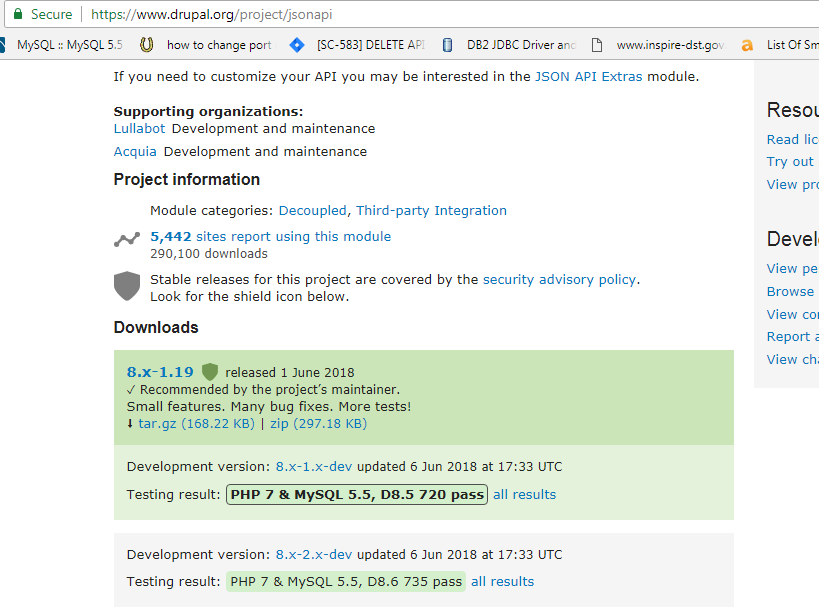This screenshot has width=819, height=615.
Task: Download the zip (297.18 KB) file
Action: [319, 423]
